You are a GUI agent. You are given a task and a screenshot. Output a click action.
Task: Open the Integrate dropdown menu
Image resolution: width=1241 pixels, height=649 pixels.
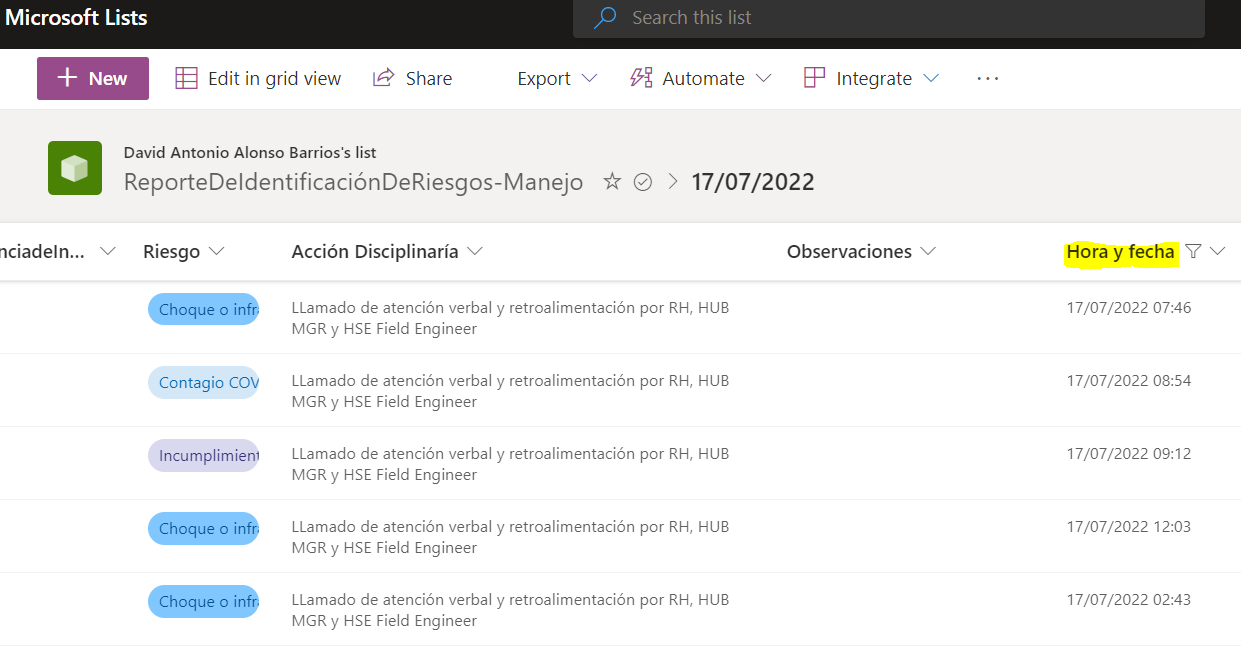tap(872, 78)
